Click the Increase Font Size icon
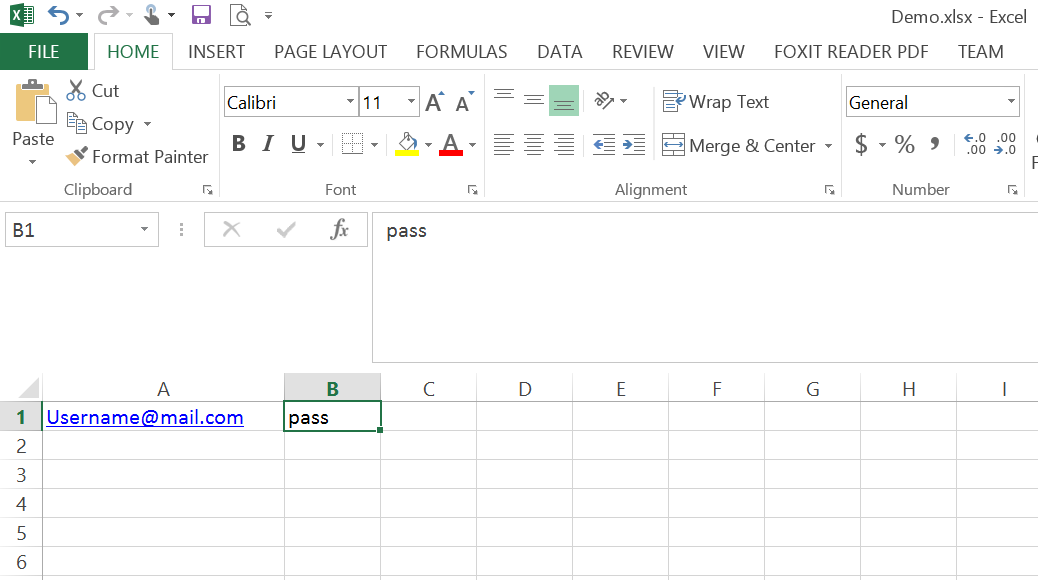The width and height of the screenshot is (1038, 580). [x=433, y=100]
